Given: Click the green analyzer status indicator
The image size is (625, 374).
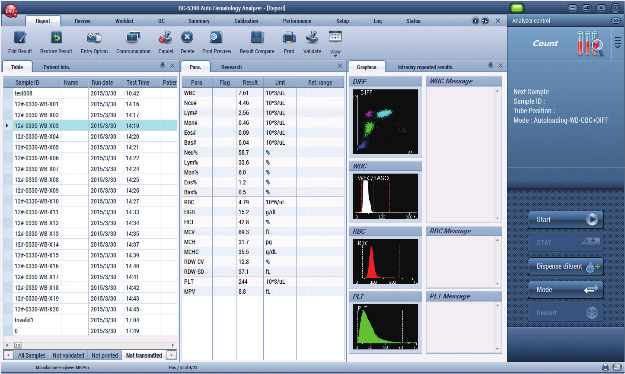Looking at the screenshot, I should [517, 8].
